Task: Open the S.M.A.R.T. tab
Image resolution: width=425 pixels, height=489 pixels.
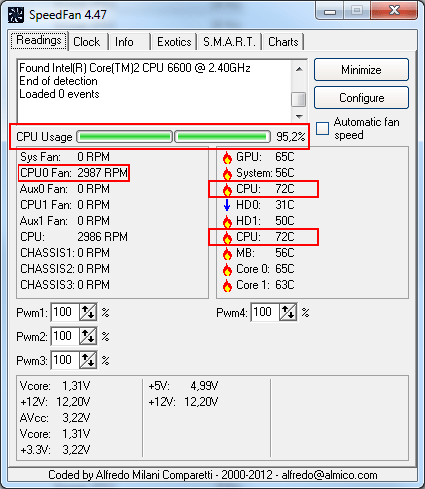Action: tap(229, 42)
